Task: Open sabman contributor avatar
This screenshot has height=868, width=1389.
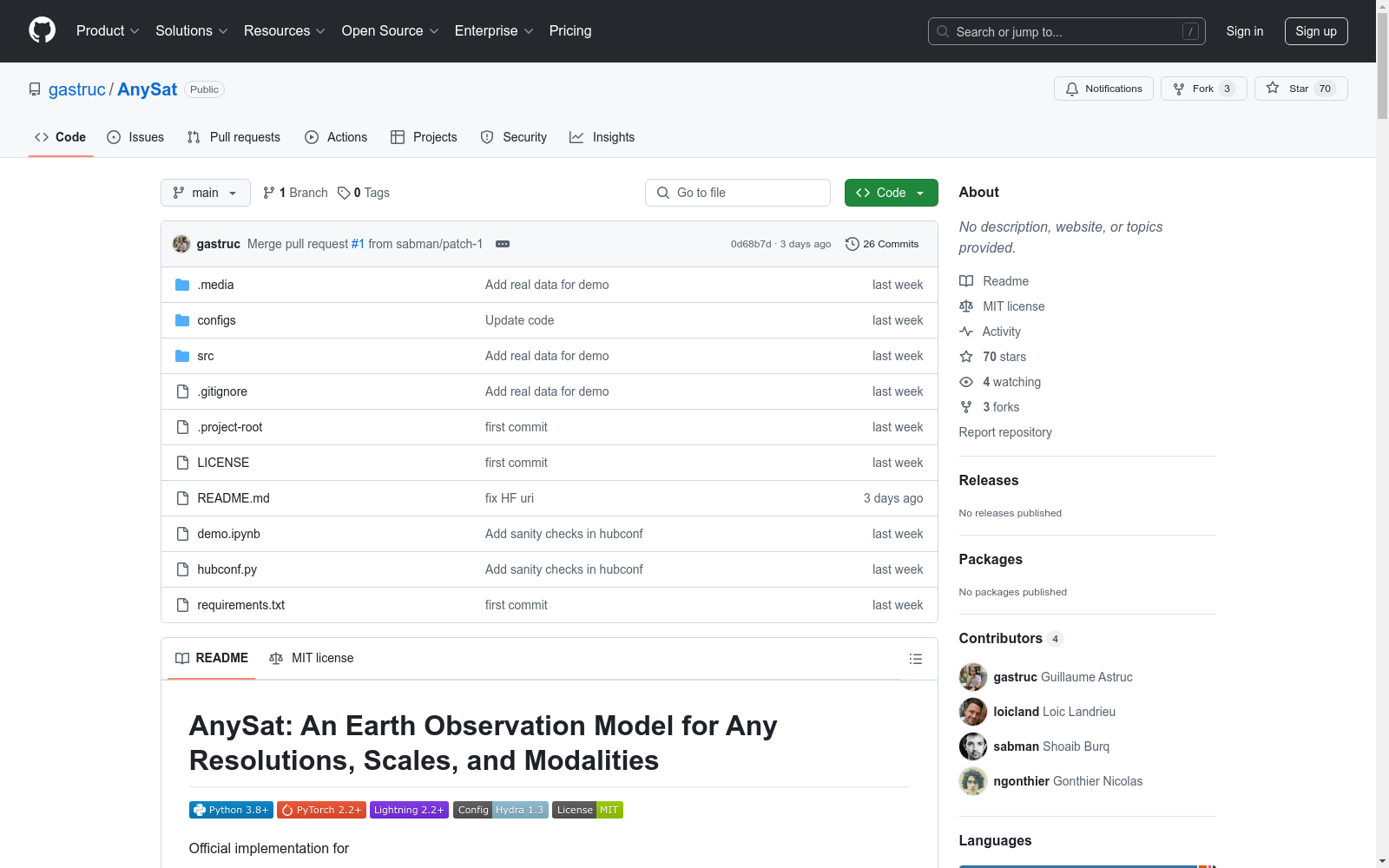Action: 973,746
